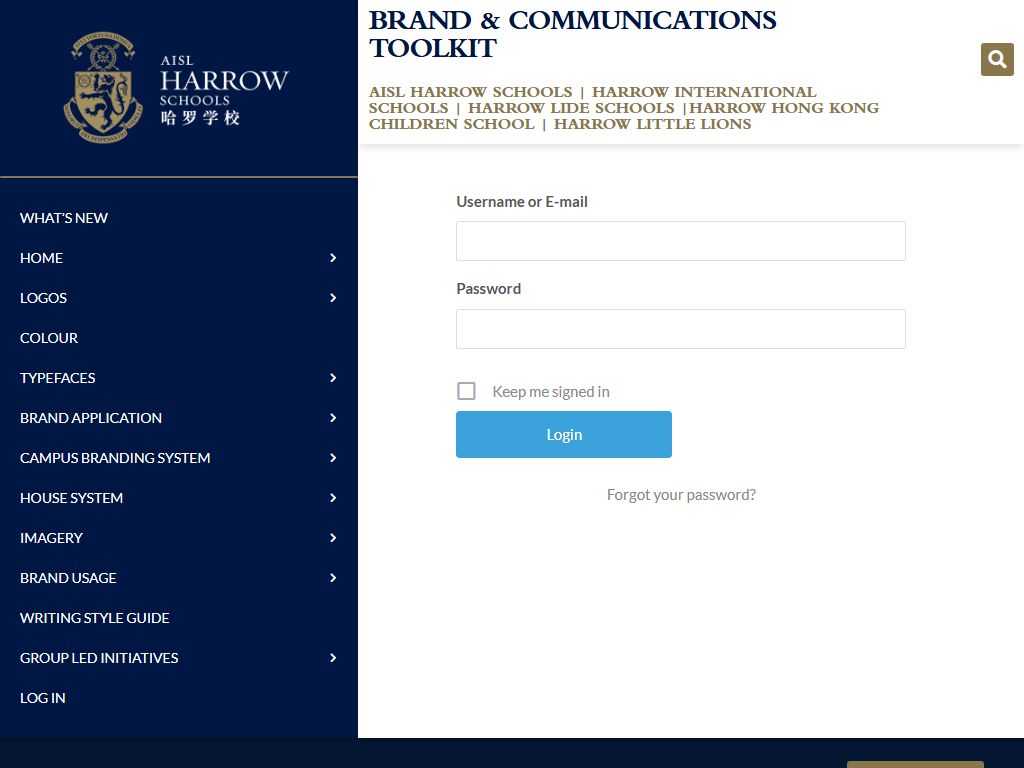Expand the IMAGERY submenu chevron
1024x768 pixels.
pos(333,538)
